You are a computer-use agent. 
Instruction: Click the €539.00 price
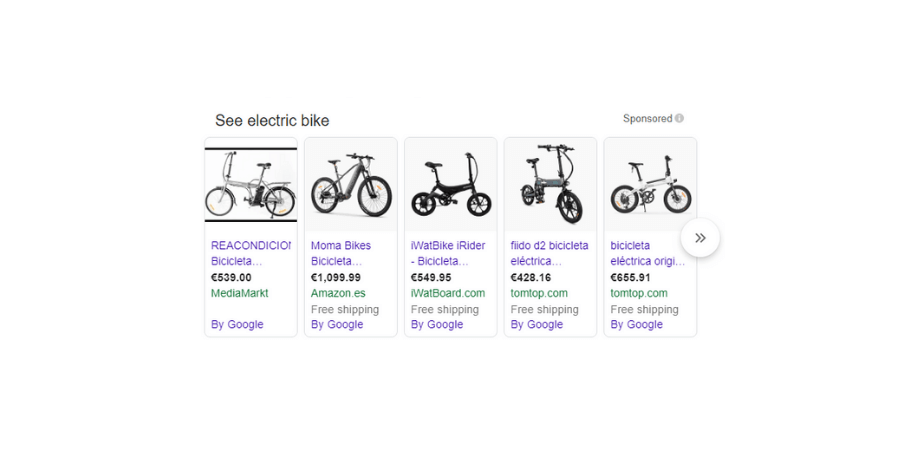[x=231, y=278]
